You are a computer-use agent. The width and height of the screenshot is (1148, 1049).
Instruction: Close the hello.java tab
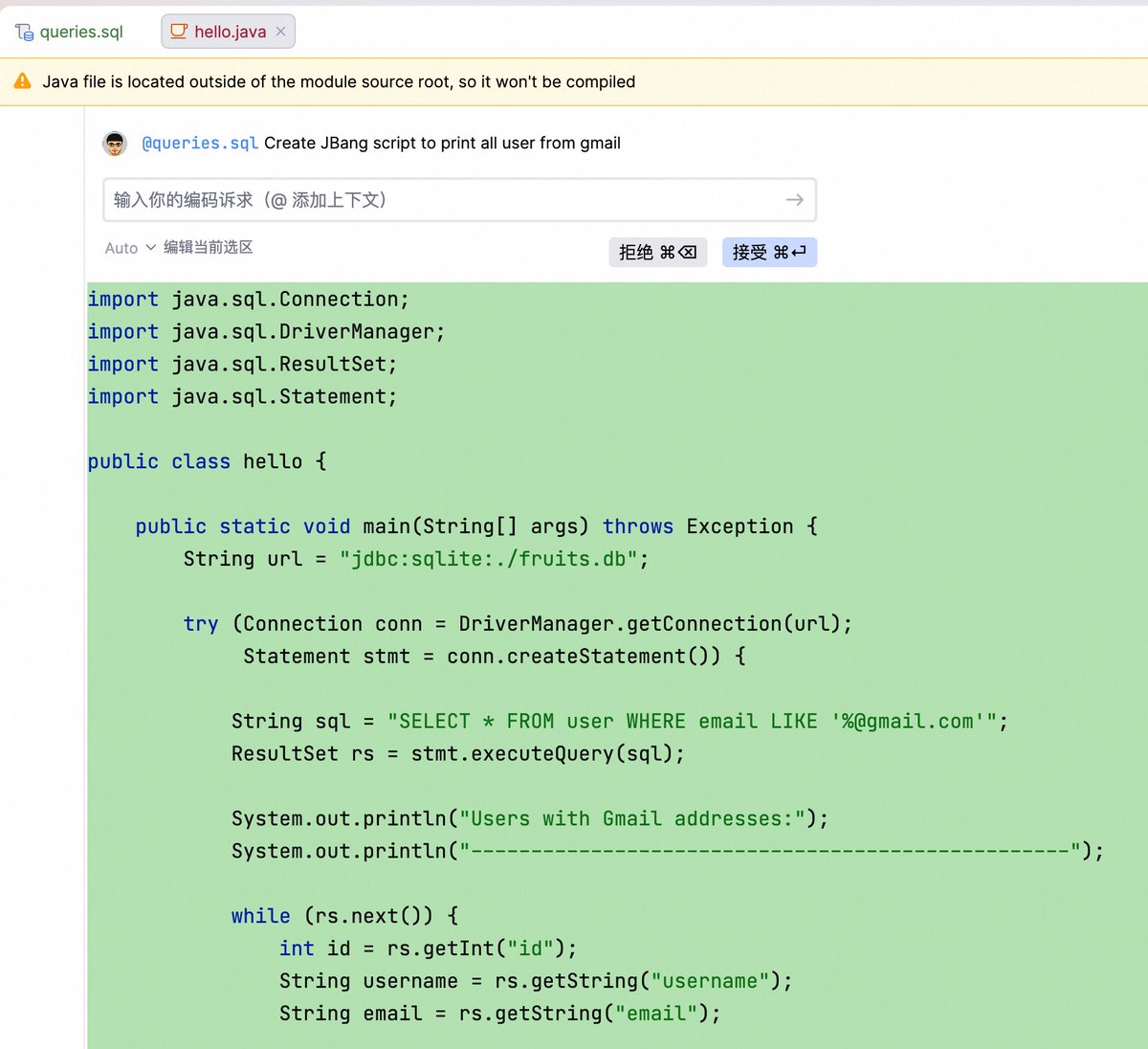tap(280, 32)
